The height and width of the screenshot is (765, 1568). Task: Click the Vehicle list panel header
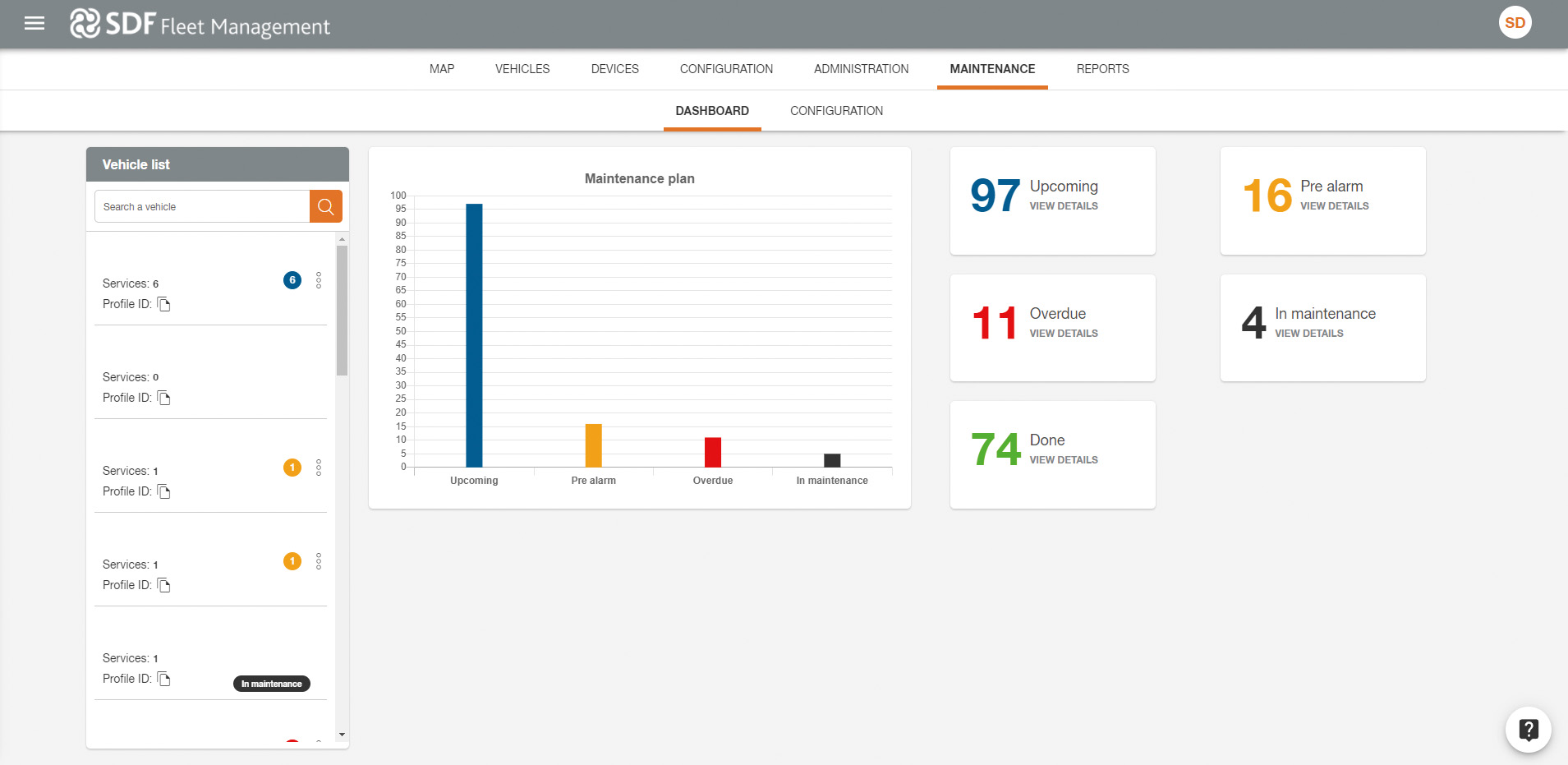pyautogui.click(x=218, y=164)
